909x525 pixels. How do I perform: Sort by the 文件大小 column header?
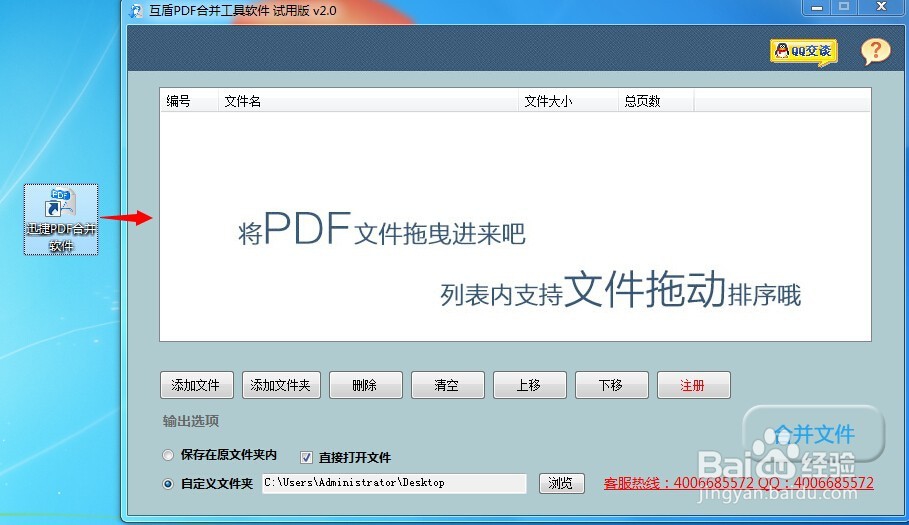568,101
